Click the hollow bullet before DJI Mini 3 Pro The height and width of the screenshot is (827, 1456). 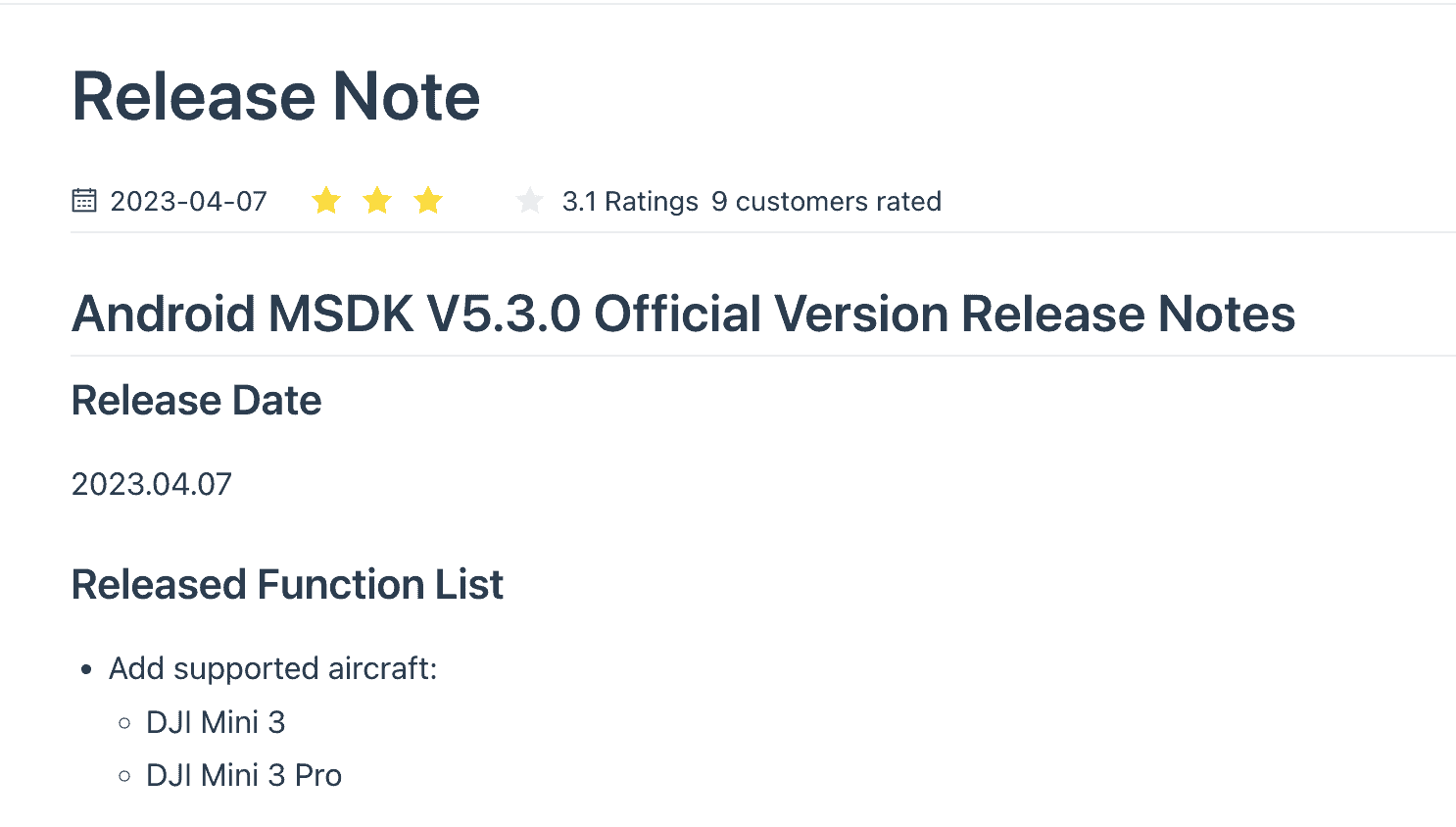pyautogui.click(x=124, y=776)
